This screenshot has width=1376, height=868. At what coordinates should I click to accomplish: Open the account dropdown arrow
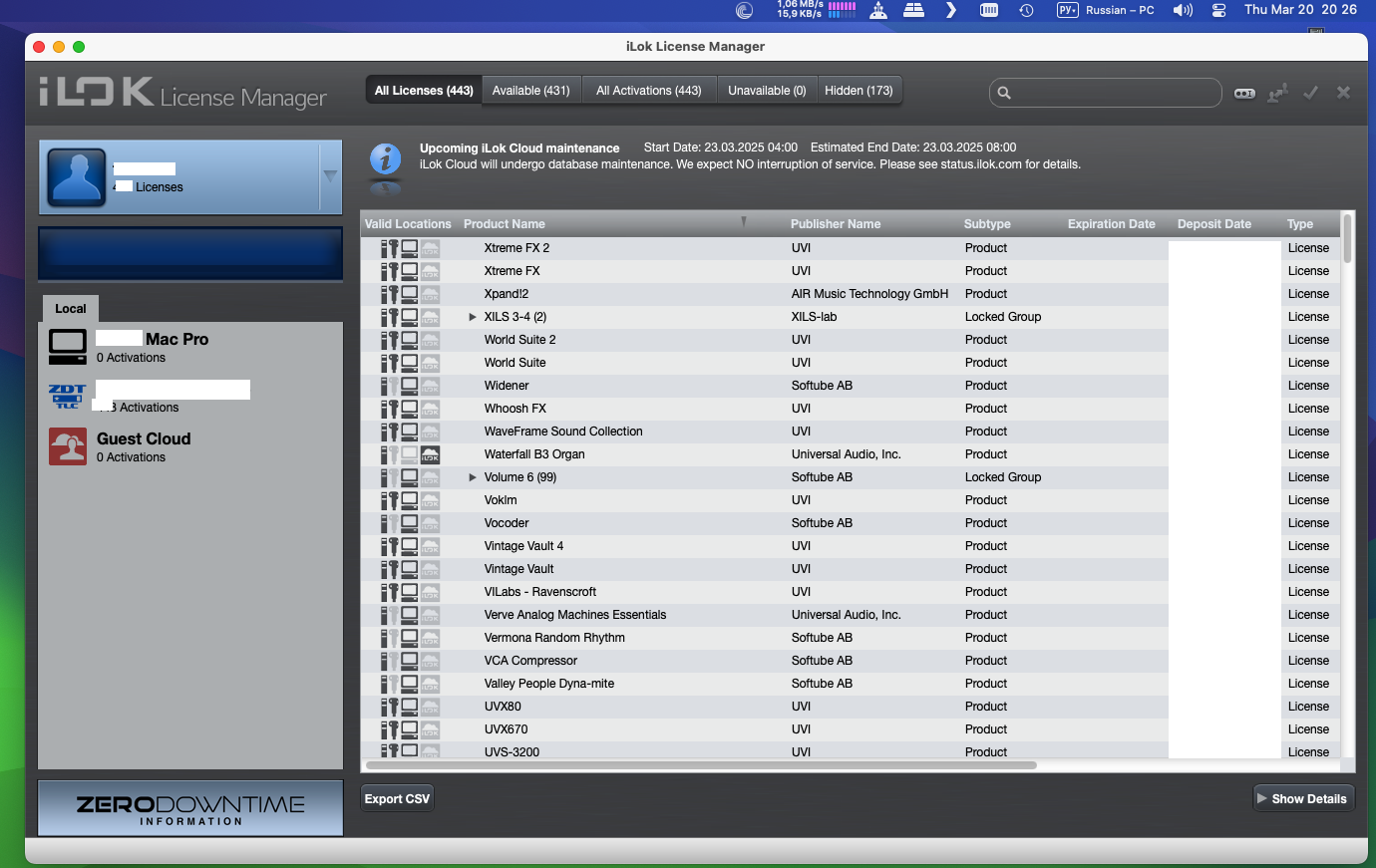click(x=330, y=176)
